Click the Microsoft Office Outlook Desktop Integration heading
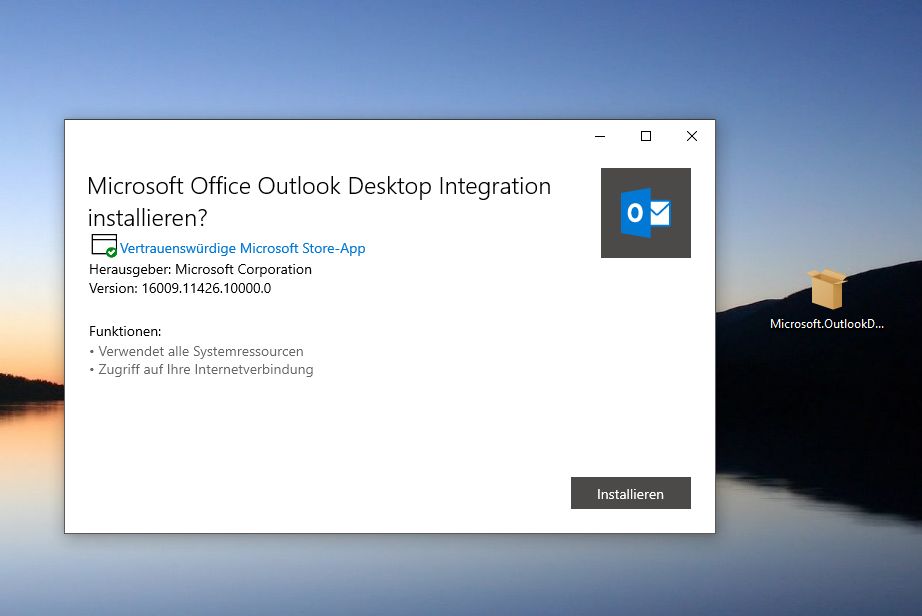The width and height of the screenshot is (922, 616). [x=319, y=202]
